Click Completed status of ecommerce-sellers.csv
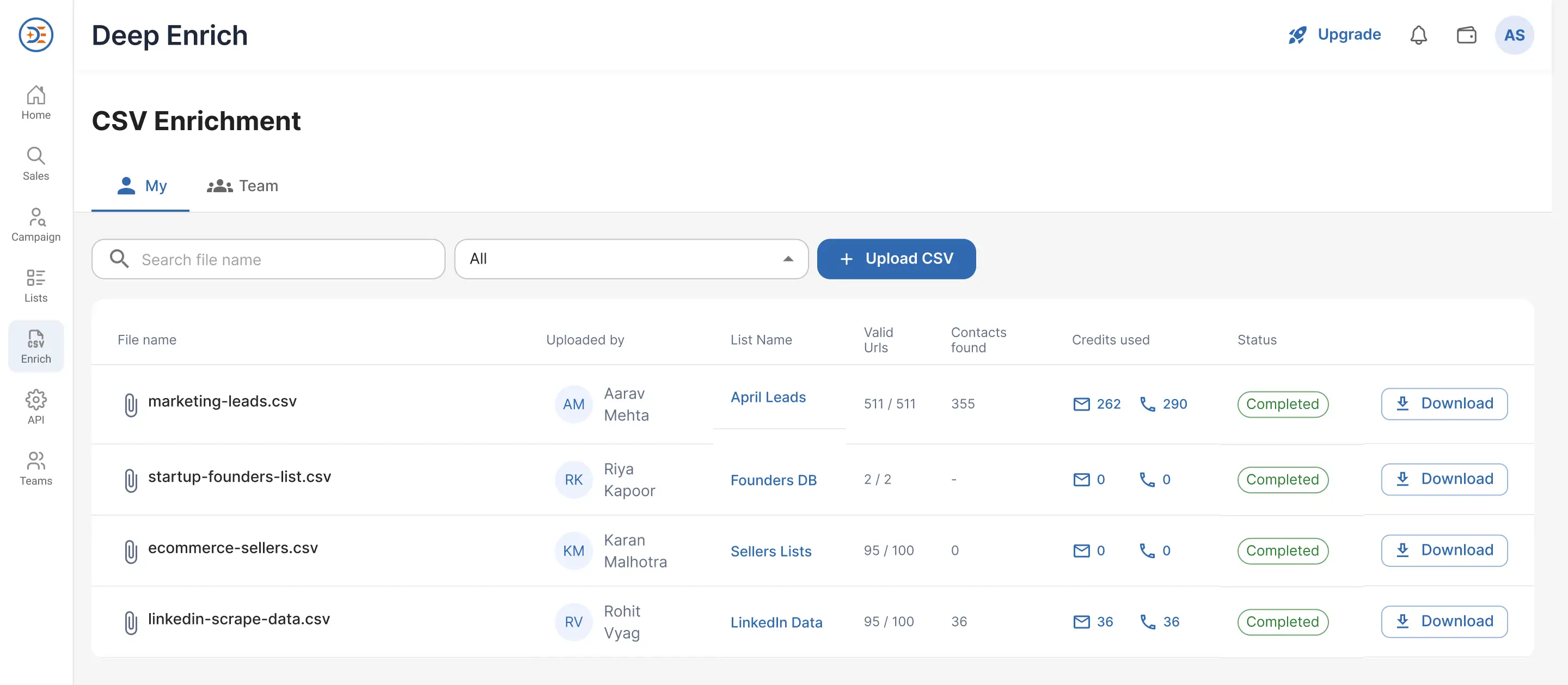 coord(1283,551)
